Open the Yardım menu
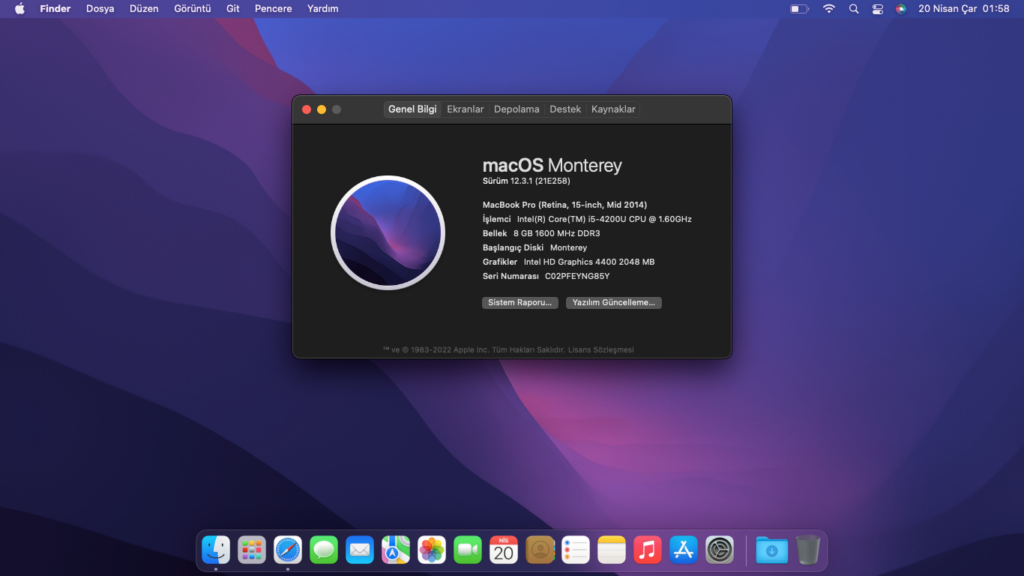 coord(323,8)
